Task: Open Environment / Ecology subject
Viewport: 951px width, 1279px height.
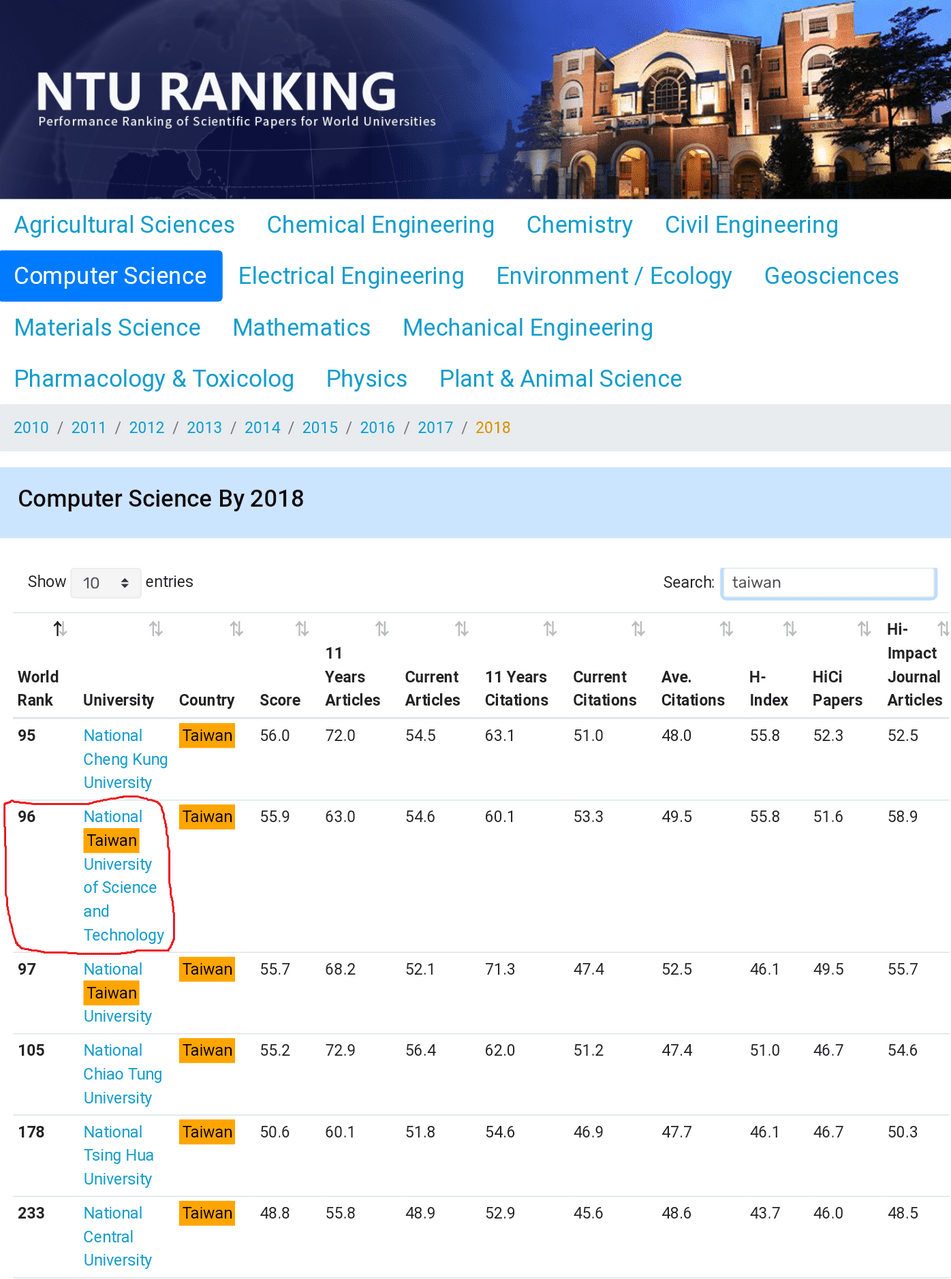Action: click(x=614, y=276)
